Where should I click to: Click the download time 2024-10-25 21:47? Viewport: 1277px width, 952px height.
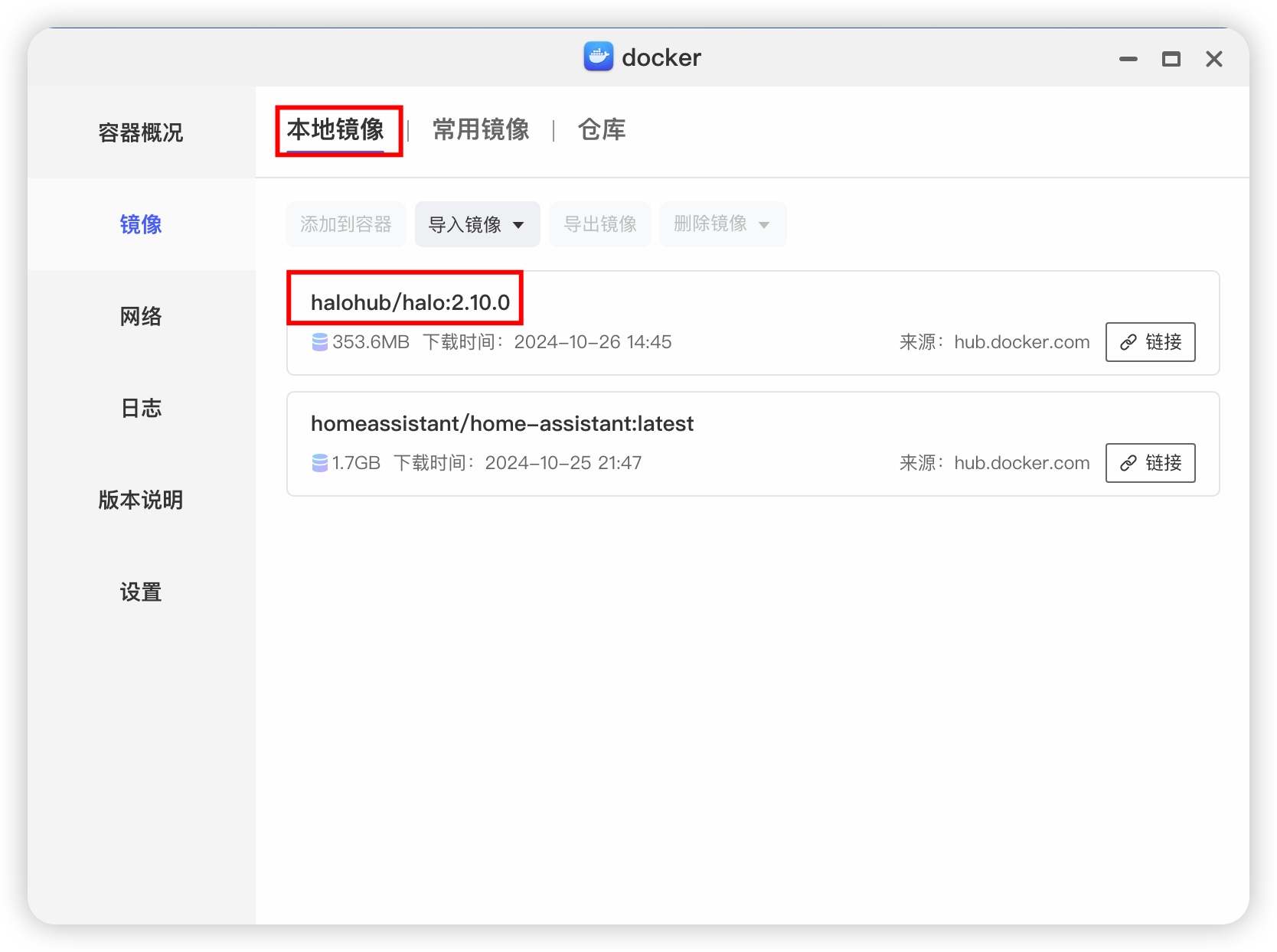pyautogui.click(x=563, y=463)
